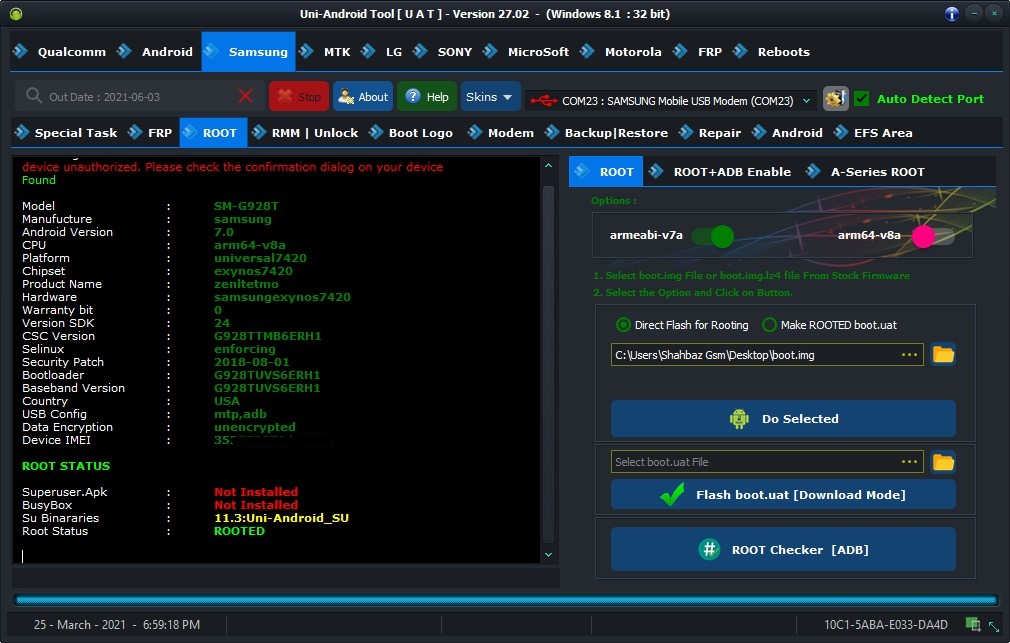Click the blue info icon in title bar
The height and width of the screenshot is (643, 1010).
click(x=951, y=13)
